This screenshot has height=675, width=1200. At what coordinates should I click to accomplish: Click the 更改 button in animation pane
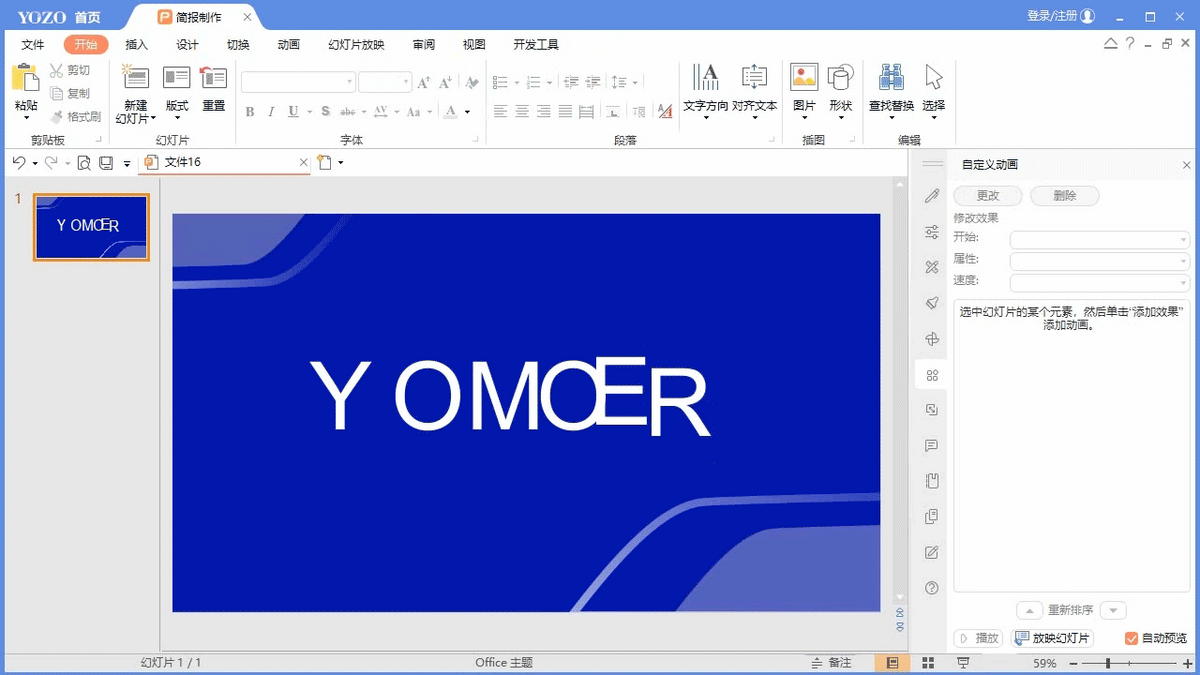(988, 196)
